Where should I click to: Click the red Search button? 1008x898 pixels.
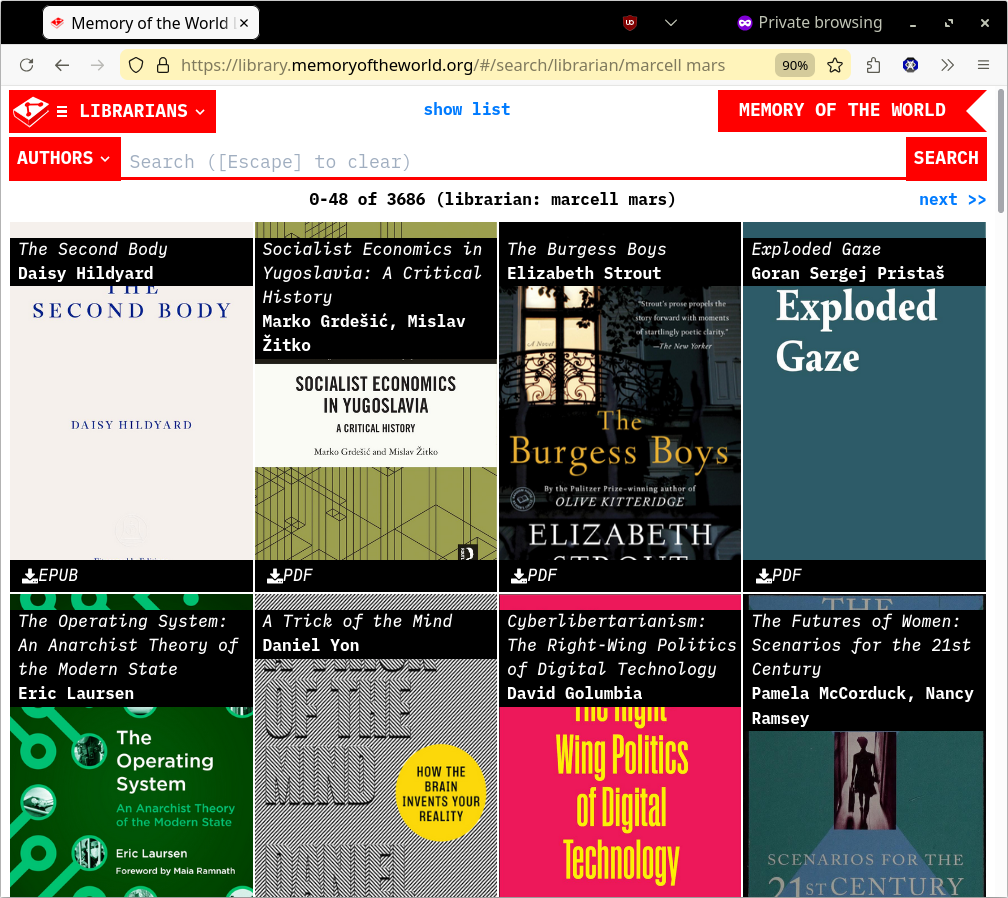(x=945, y=158)
